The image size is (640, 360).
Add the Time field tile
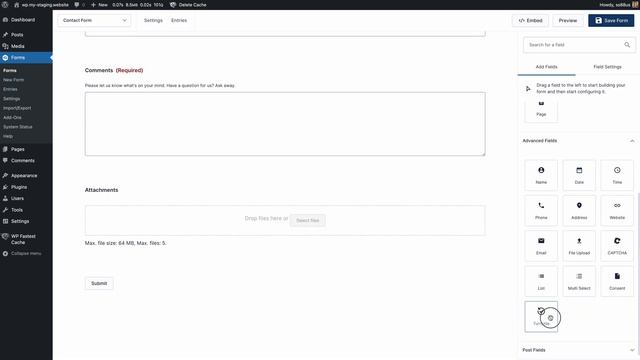click(617, 175)
